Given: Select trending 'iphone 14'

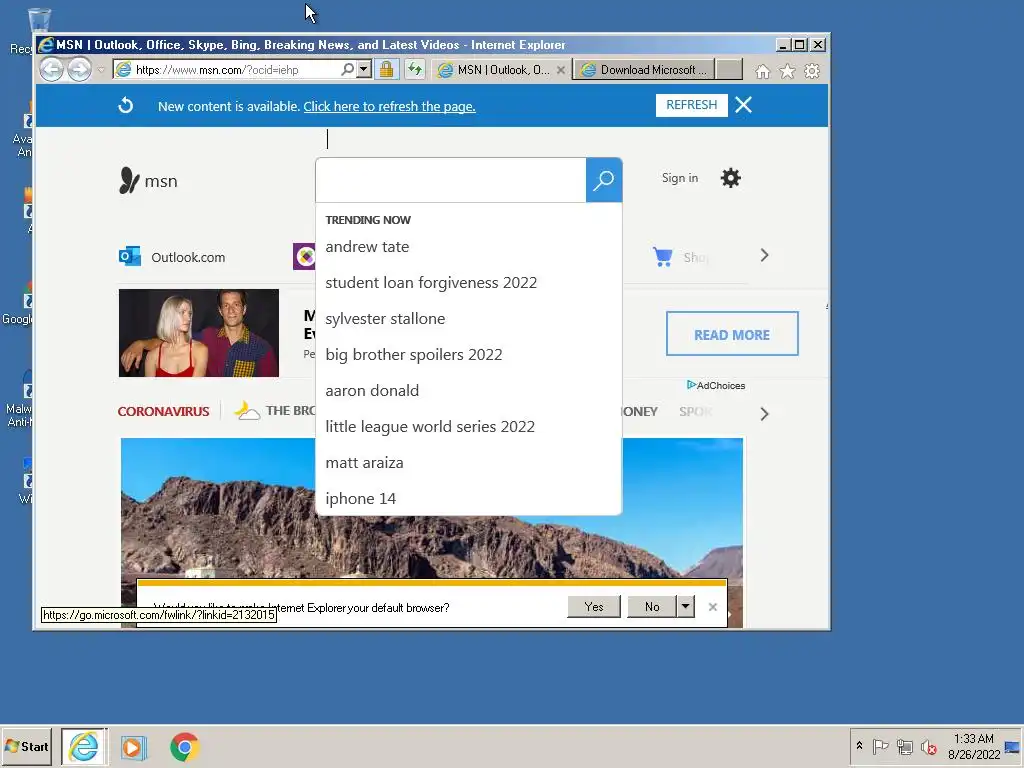Looking at the screenshot, I should (360, 498).
